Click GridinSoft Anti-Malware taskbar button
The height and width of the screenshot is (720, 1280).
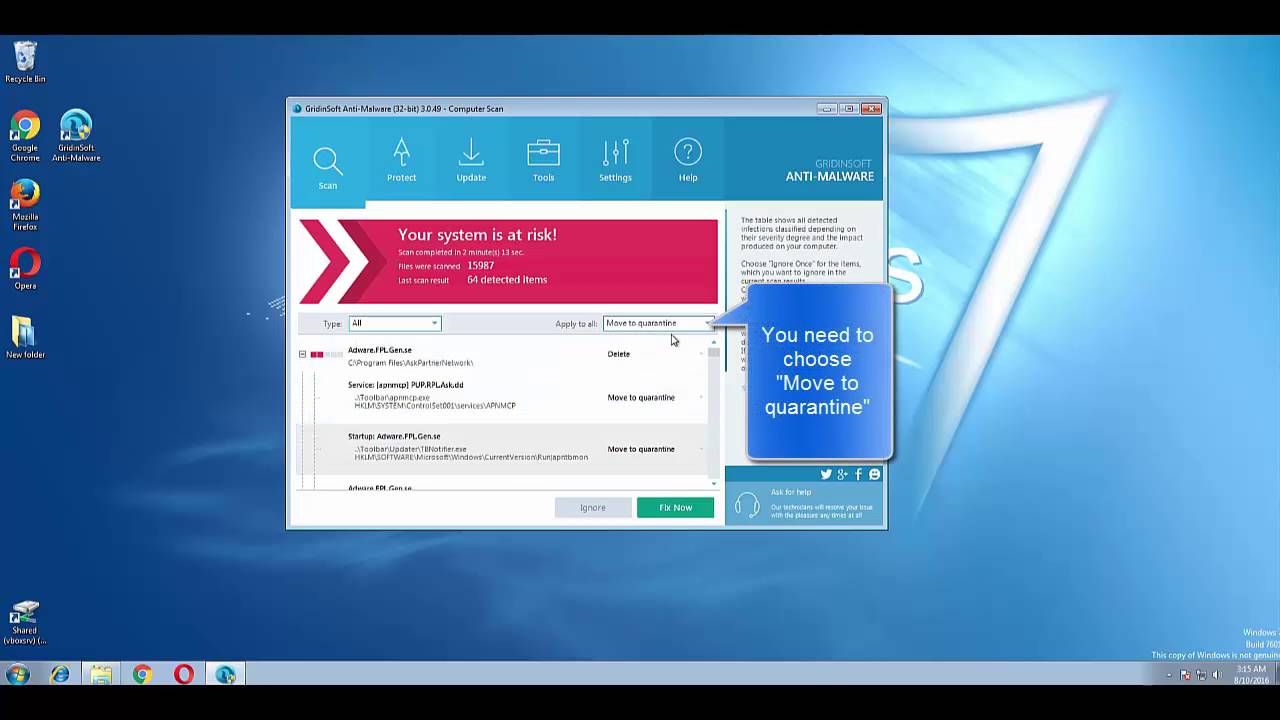coord(225,674)
